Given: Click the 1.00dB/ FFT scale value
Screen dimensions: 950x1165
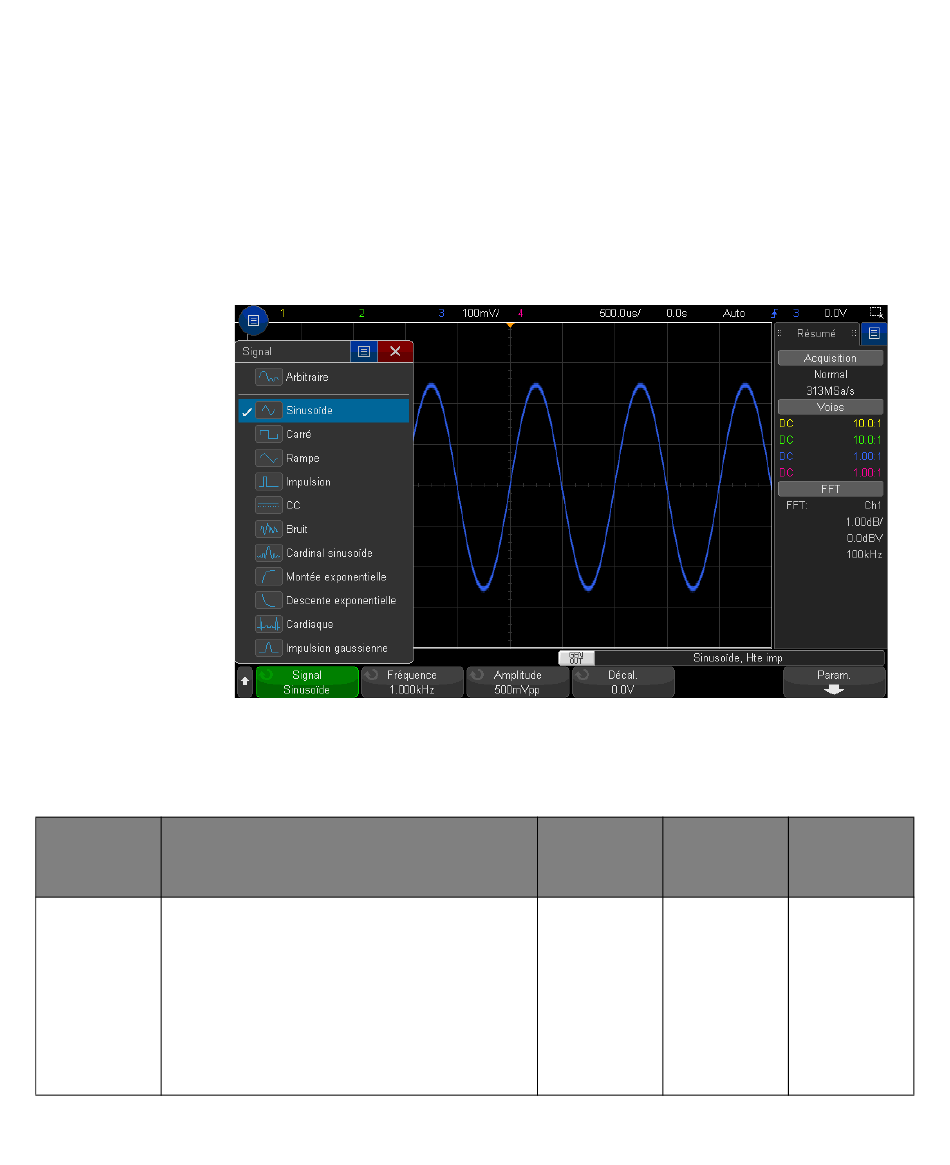Looking at the screenshot, I should click(865, 522).
